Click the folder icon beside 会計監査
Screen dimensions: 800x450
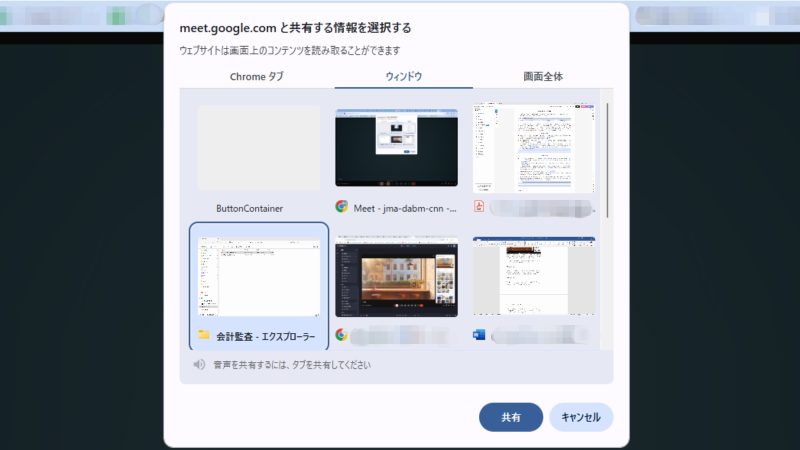[204, 335]
